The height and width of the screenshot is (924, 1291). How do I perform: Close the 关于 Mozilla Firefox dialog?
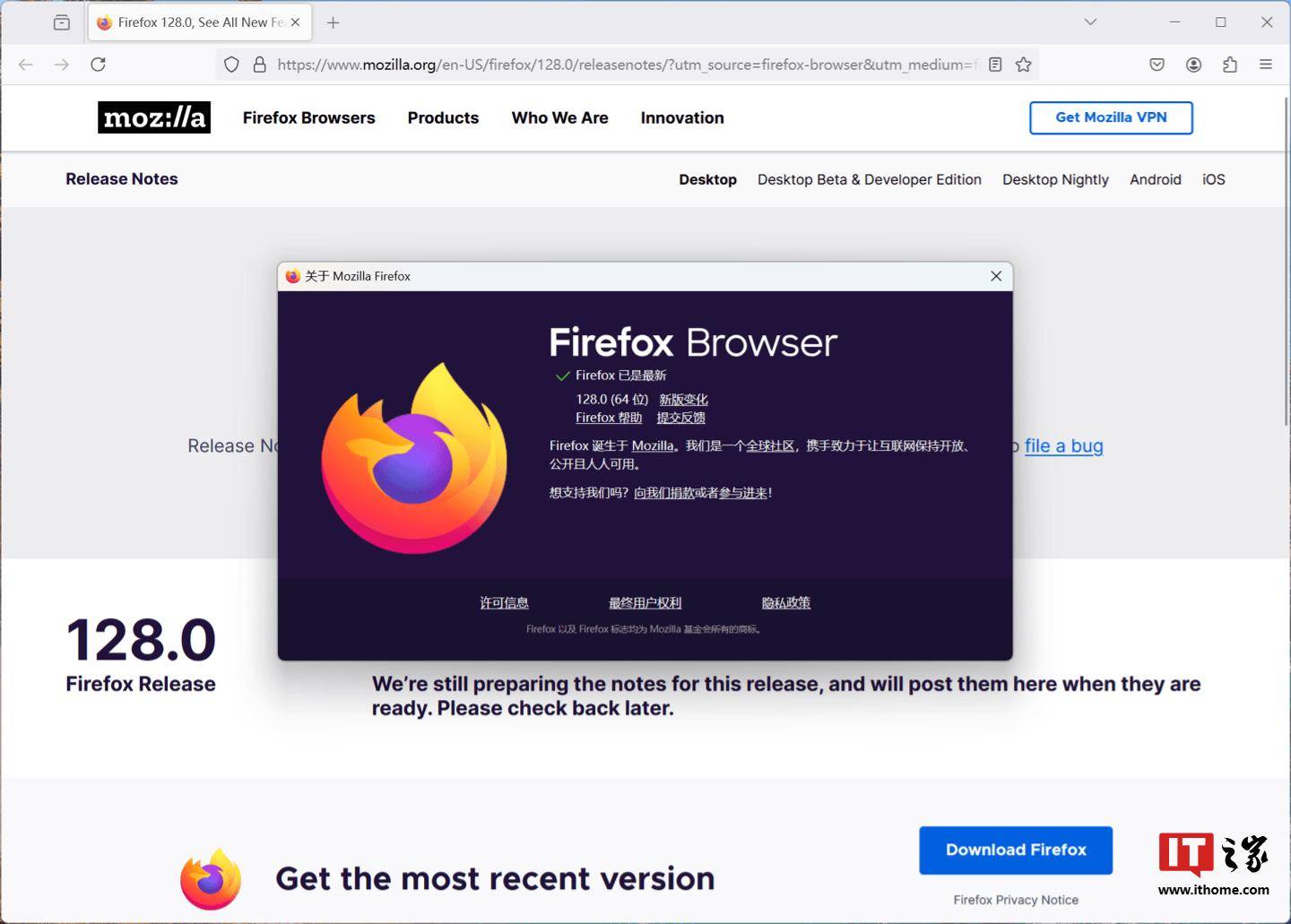(996, 276)
